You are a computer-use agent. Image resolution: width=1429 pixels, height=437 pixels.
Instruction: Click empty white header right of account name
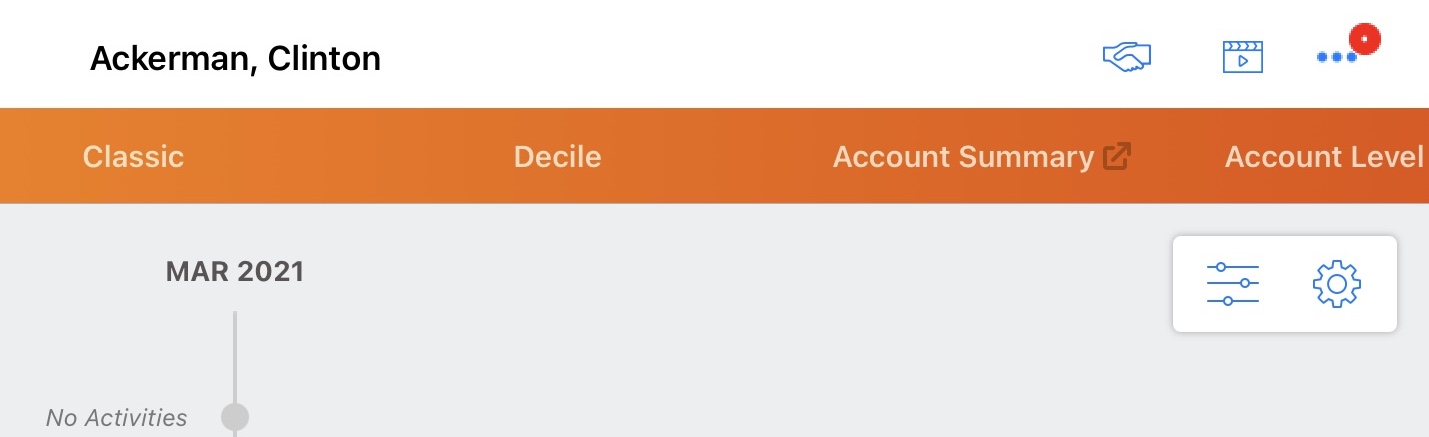point(700,57)
